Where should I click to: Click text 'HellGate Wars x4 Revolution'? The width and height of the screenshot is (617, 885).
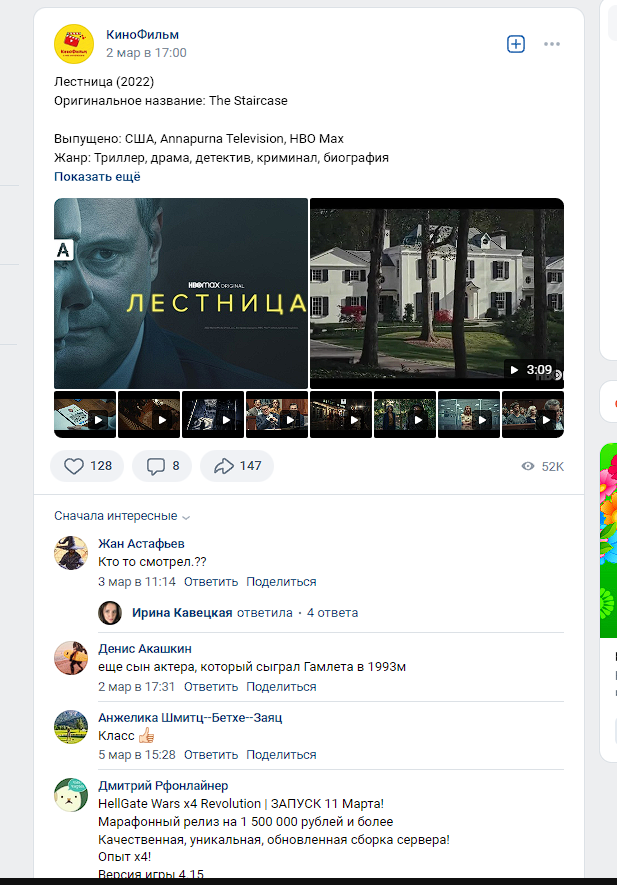point(180,804)
